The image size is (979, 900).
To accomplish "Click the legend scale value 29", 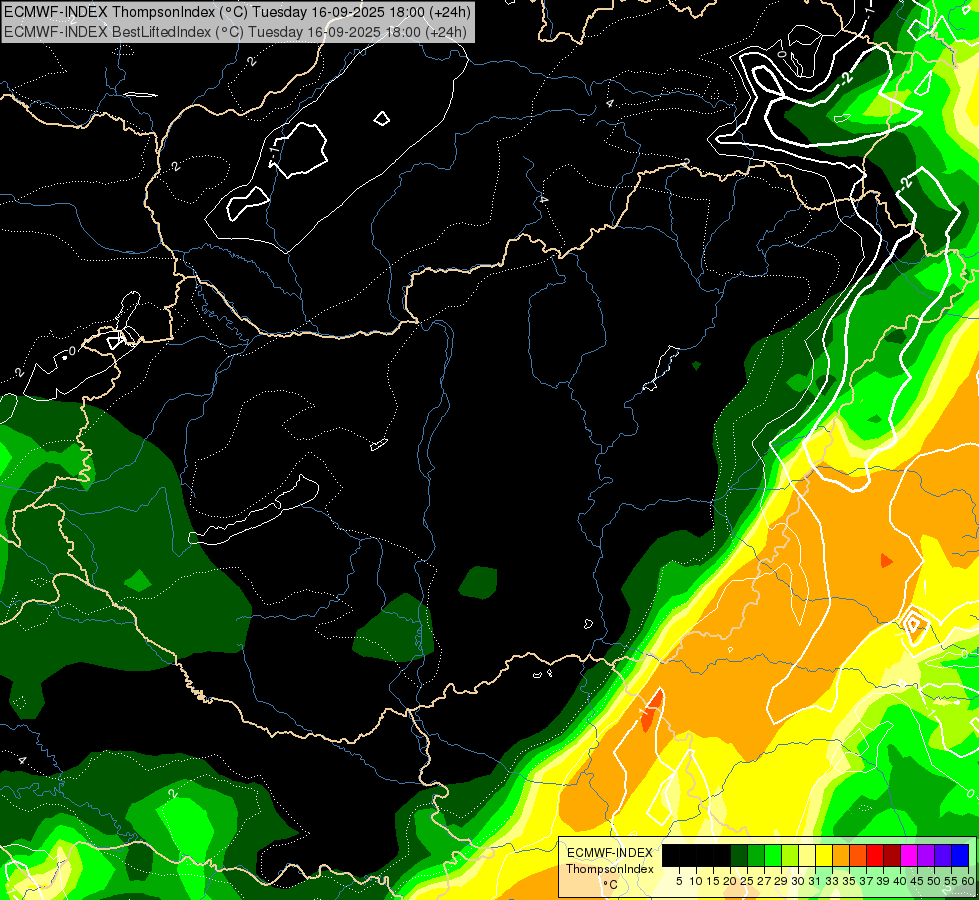I will point(781,881).
